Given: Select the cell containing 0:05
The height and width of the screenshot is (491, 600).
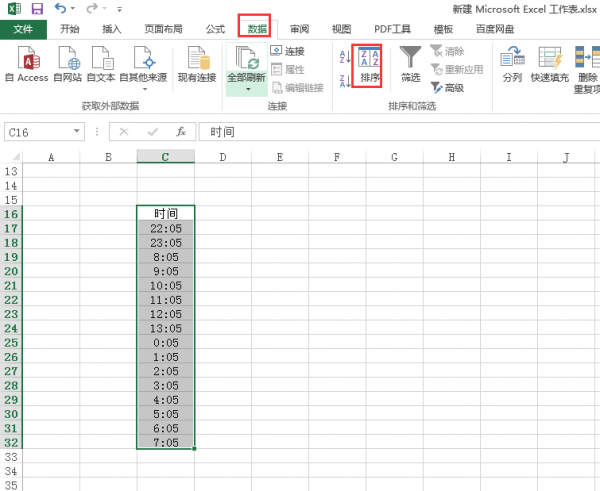Looking at the screenshot, I should click(166, 343).
